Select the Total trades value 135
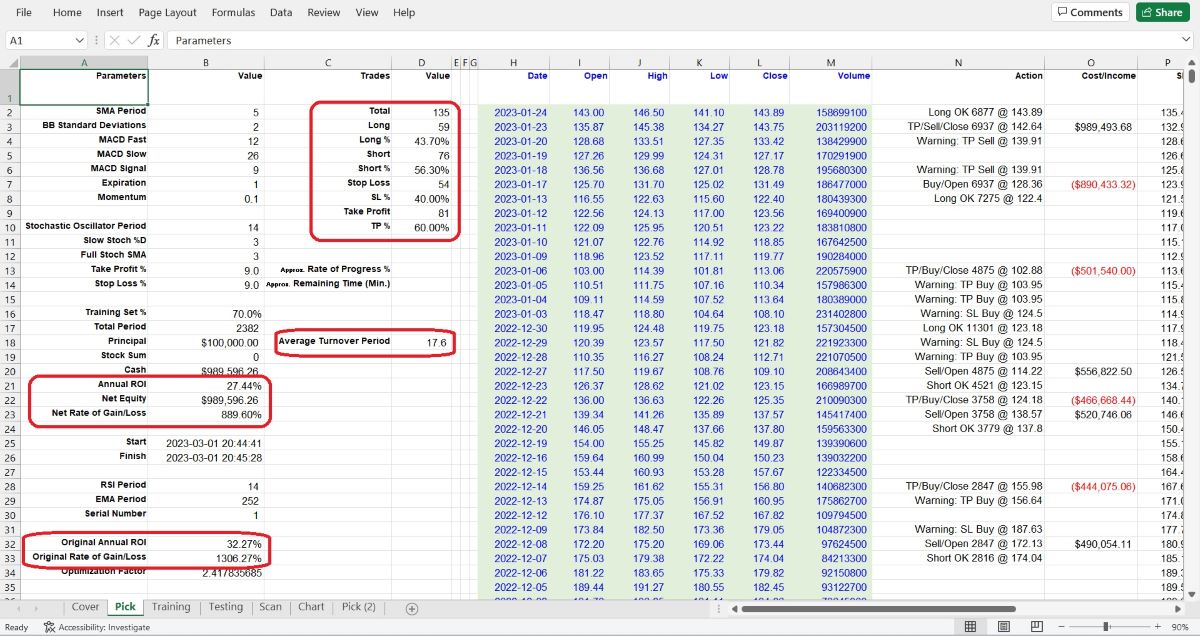This screenshot has height=636, width=1200. point(423,112)
